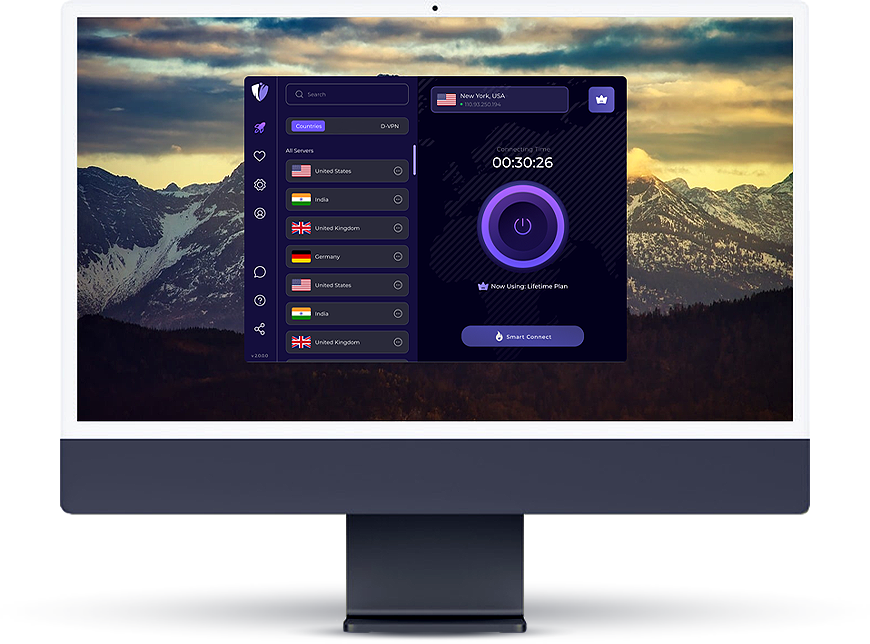Open settings with the gear icon
Viewport: 870px width, 644px height.
point(260,185)
